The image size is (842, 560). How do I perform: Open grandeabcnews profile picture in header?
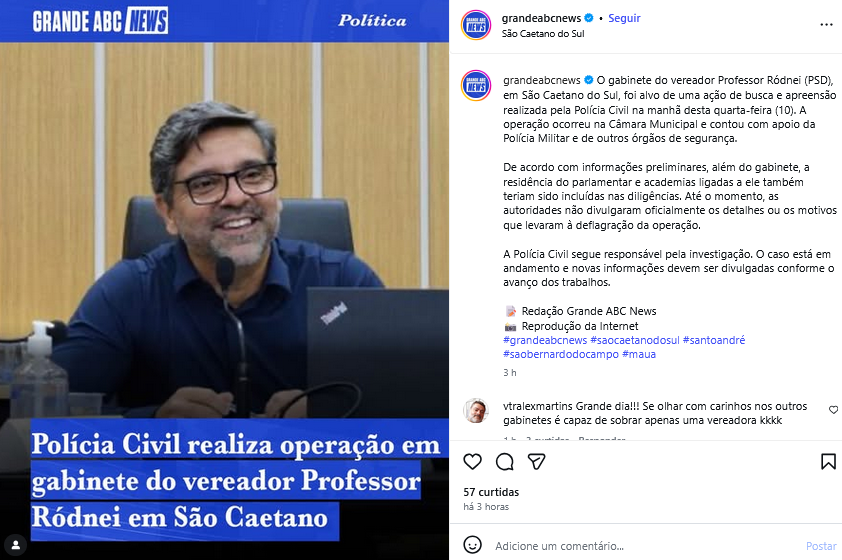point(476,25)
